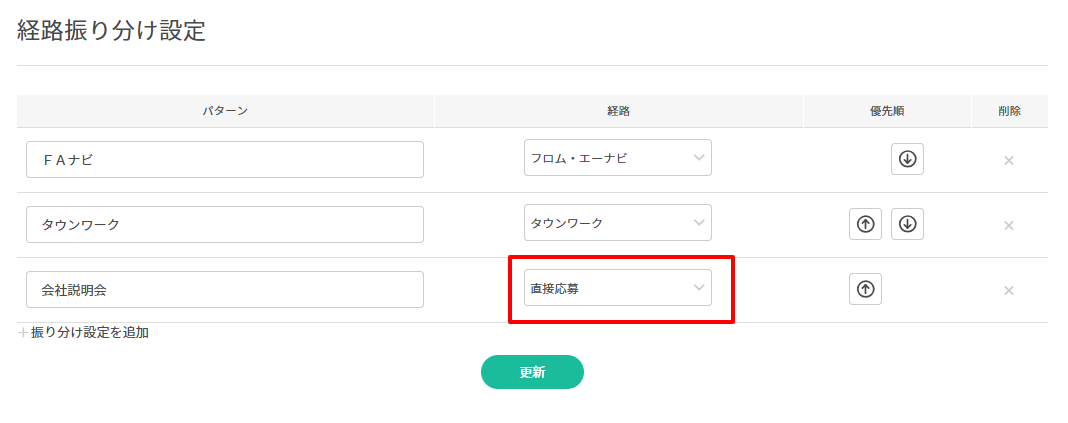Click plus icon to add 振り分け設定

(23, 333)
